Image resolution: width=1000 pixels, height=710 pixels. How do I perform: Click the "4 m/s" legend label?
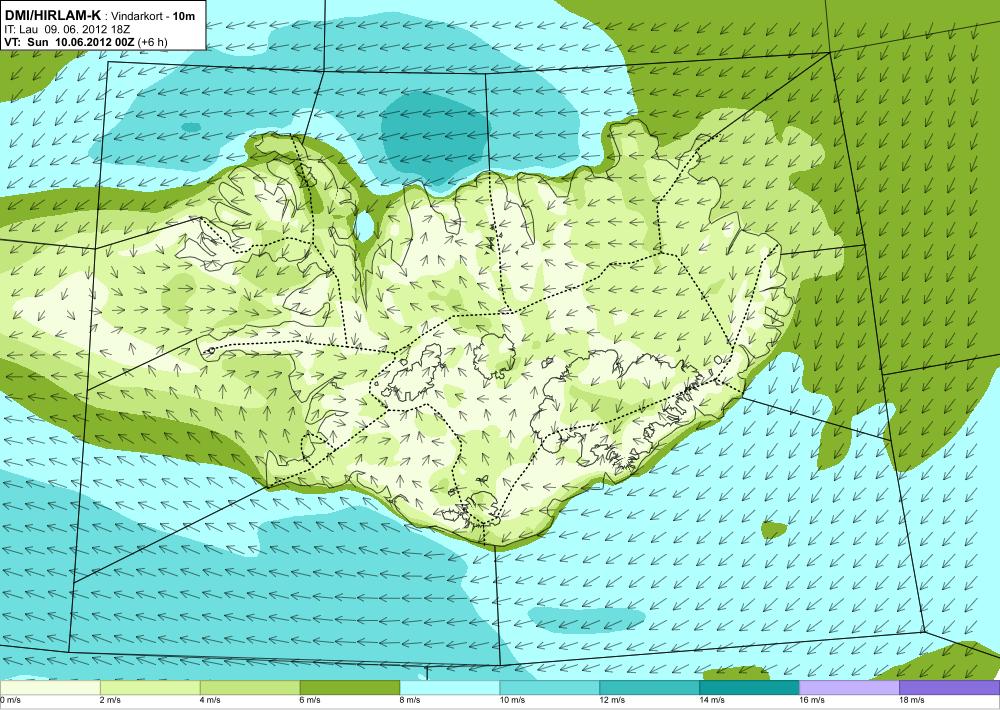pyautogui.click(x=210, y=700)
